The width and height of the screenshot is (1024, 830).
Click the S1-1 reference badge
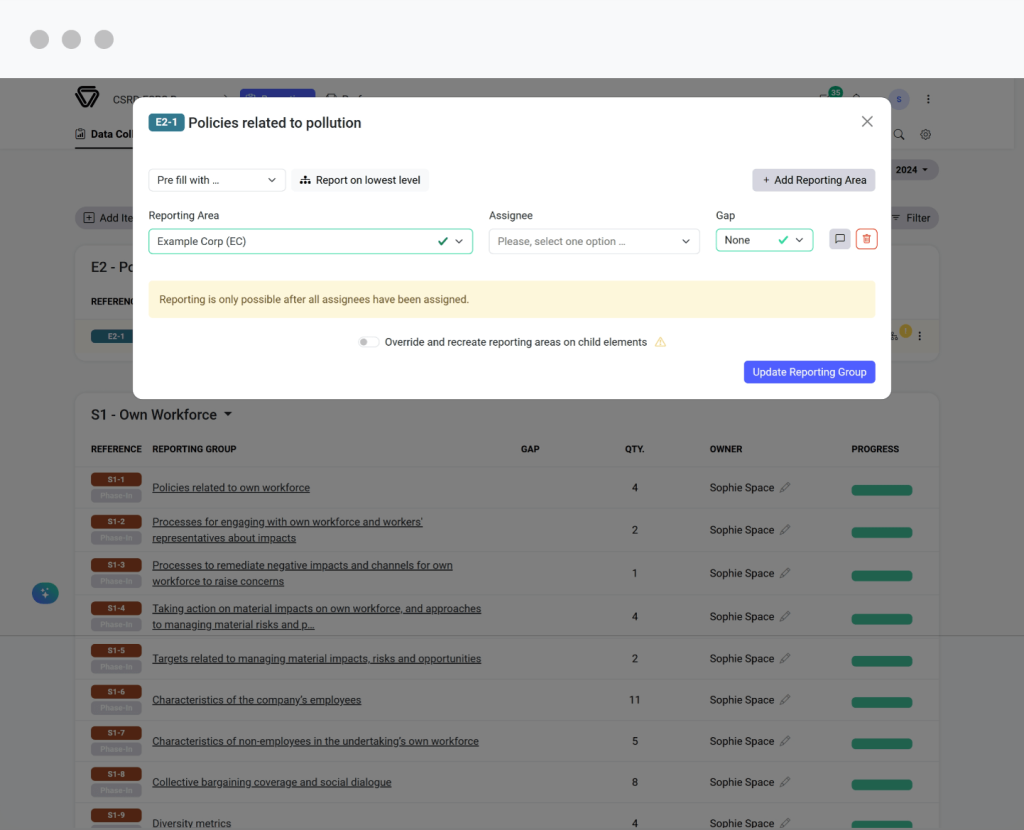(x=116, y=479)
